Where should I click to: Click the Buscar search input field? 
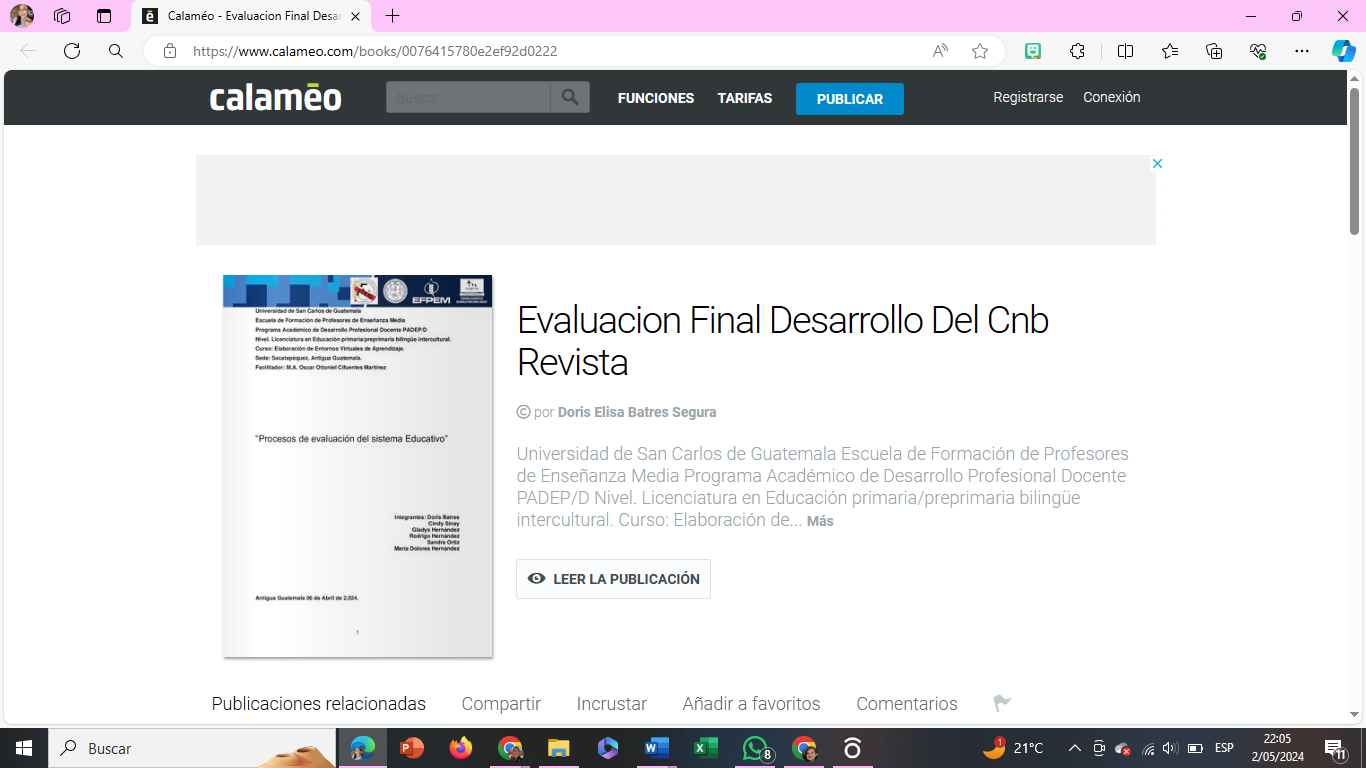click(468, 97)
